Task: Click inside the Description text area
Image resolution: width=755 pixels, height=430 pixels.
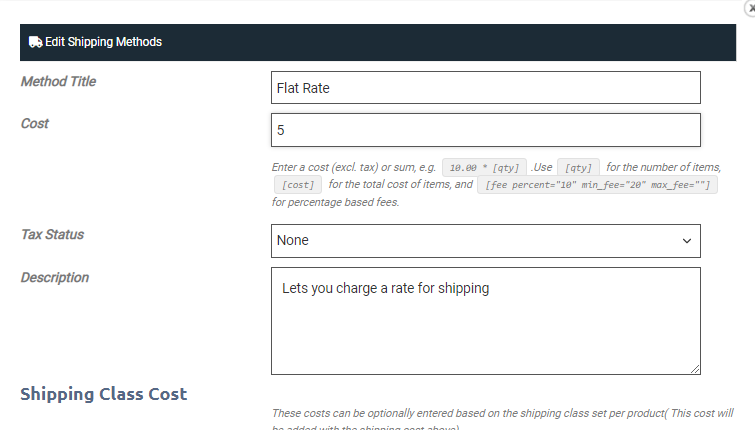Action: coord(485,320)
